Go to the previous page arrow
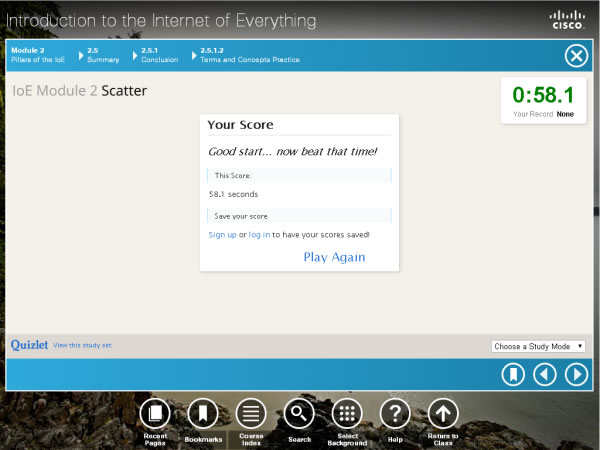This screenshot has height=450, width=600. coord(545,375)
